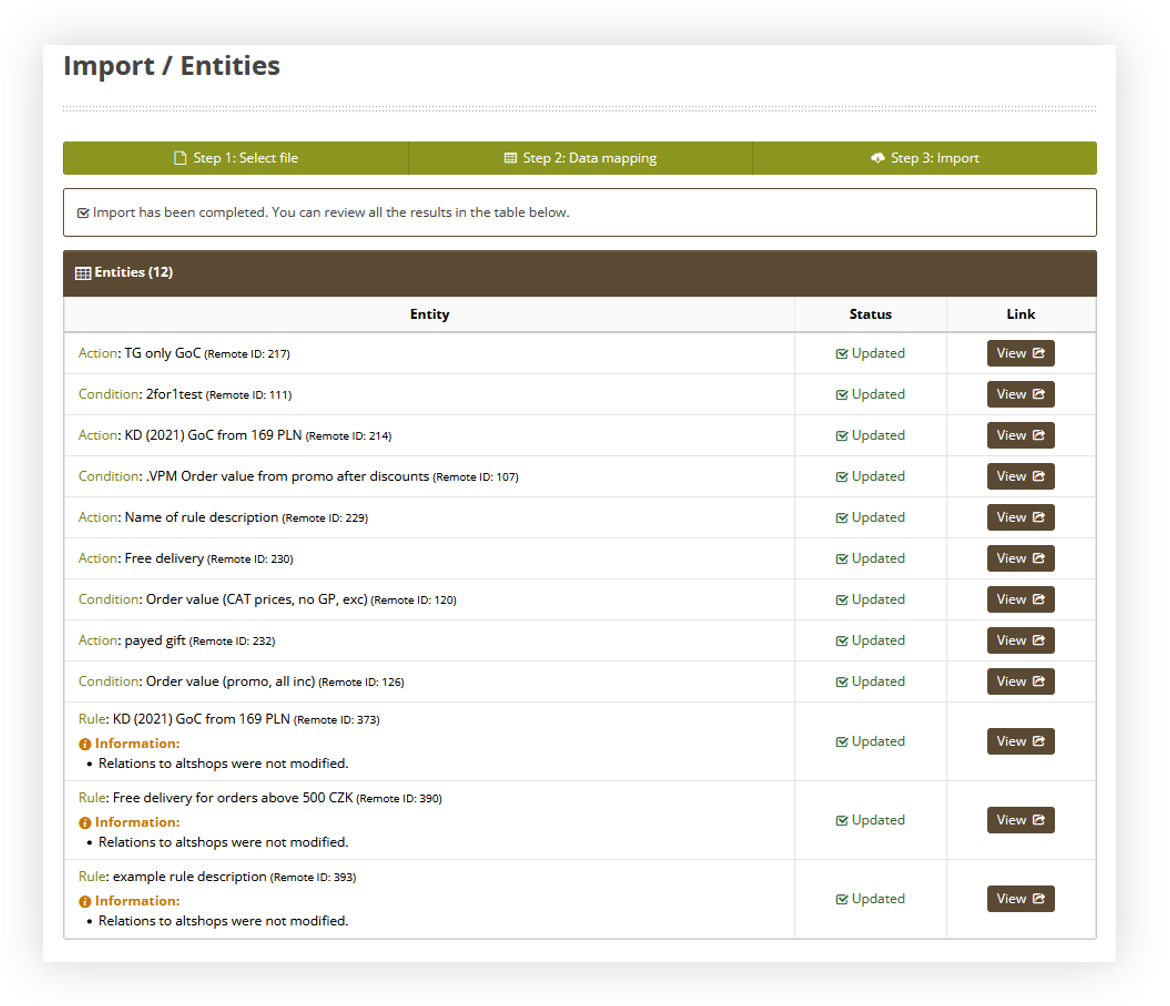Click Updated status check icon for 2for1test
Screen dimensions: 1170x1006
coord(842,395)
